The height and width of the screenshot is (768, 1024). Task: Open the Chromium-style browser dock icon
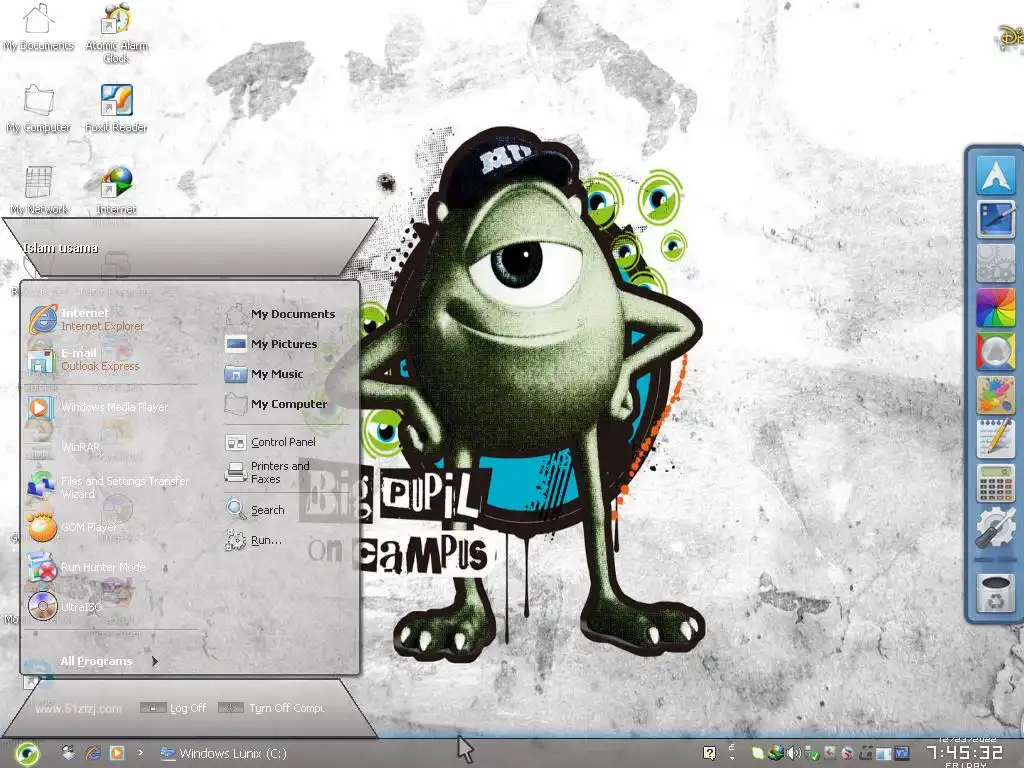[995, 351]
